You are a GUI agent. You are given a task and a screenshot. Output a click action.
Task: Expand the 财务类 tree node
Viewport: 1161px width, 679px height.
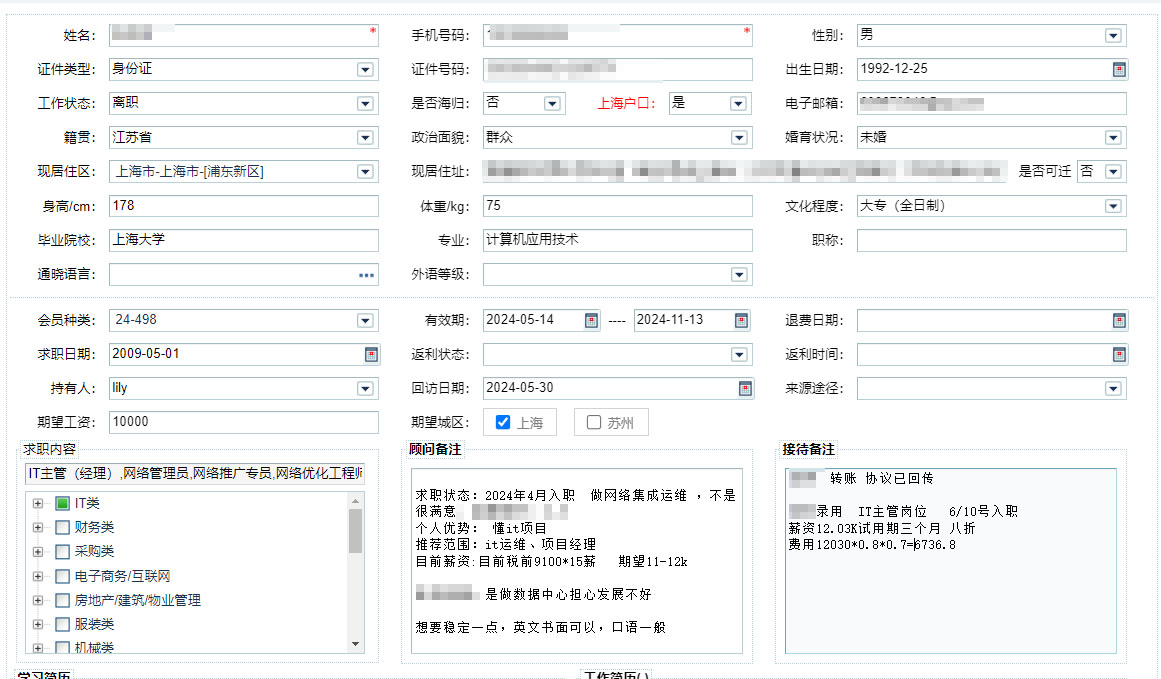(38, 527)
